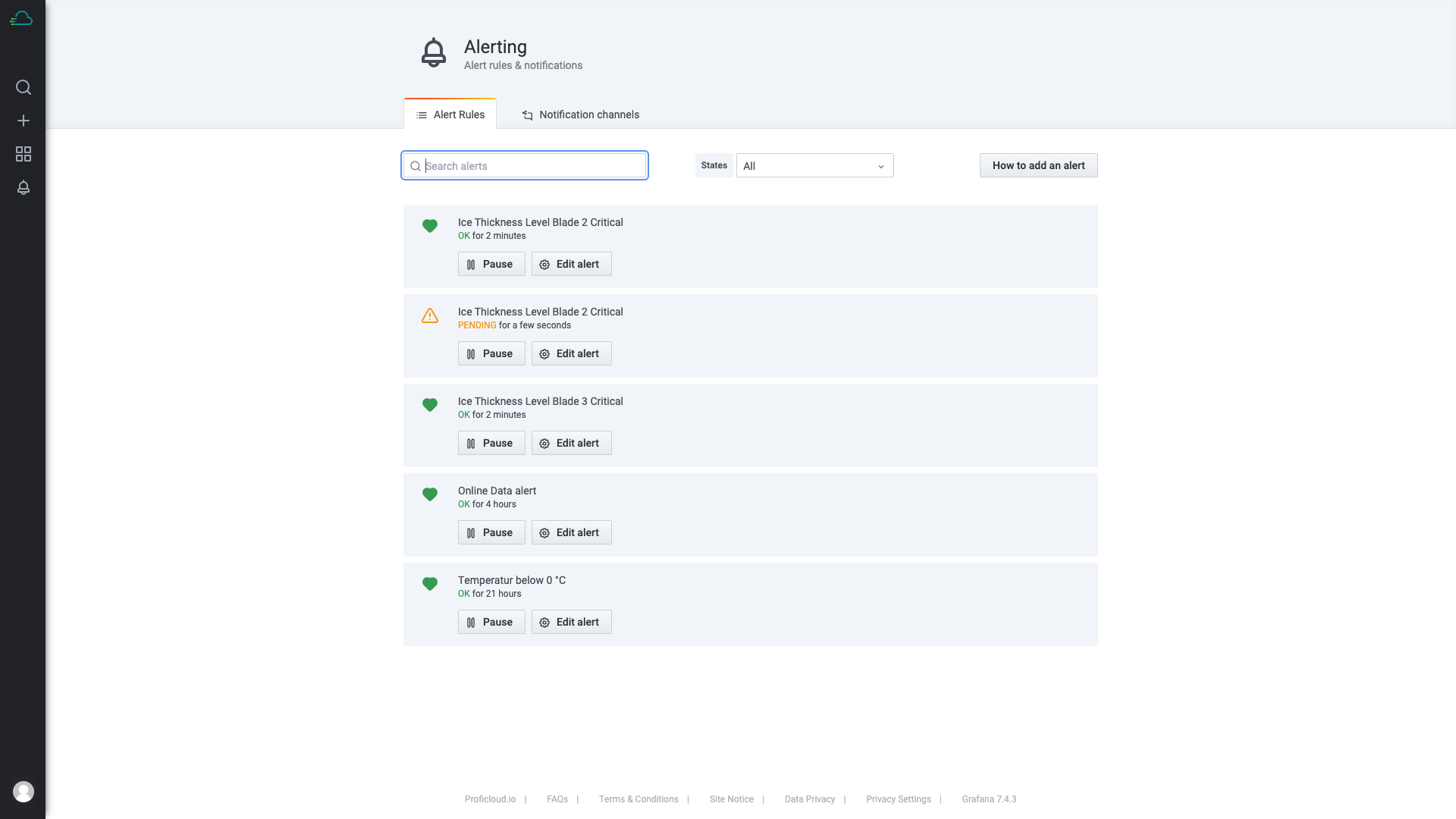Click the How to add an alert button
1456x819 pixels.
pos(1038,165)
